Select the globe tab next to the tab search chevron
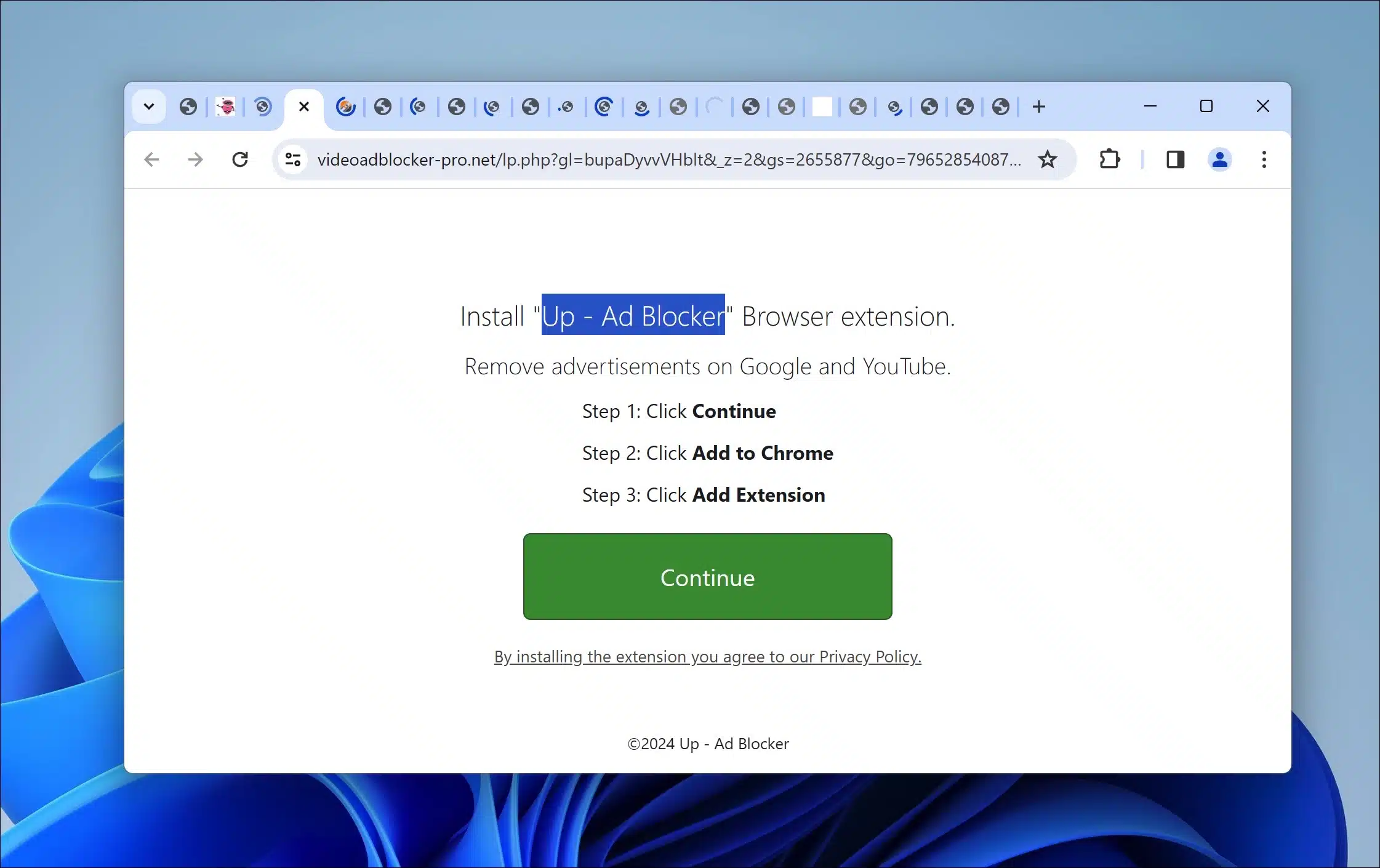 point(188,107)
